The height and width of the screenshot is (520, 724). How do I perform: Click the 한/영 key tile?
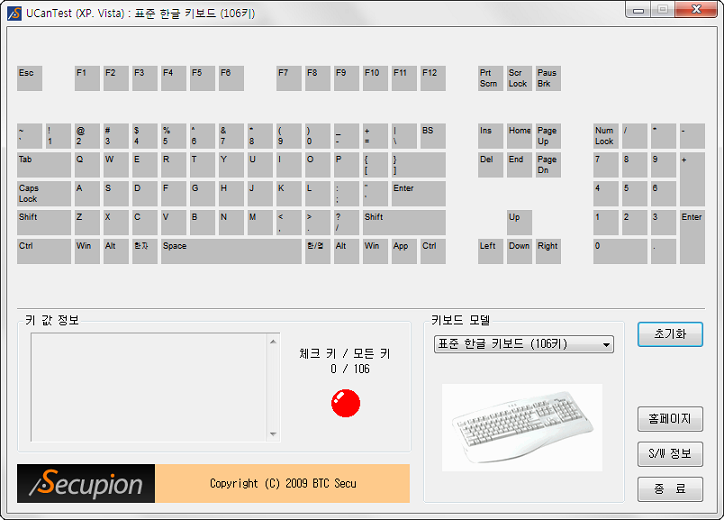click(318, 251)
